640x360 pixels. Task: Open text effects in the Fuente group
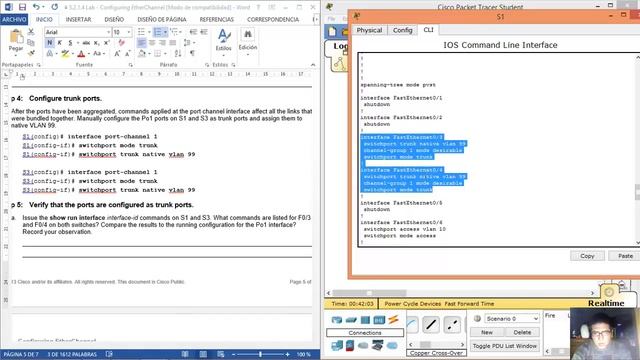coord(51,53)
